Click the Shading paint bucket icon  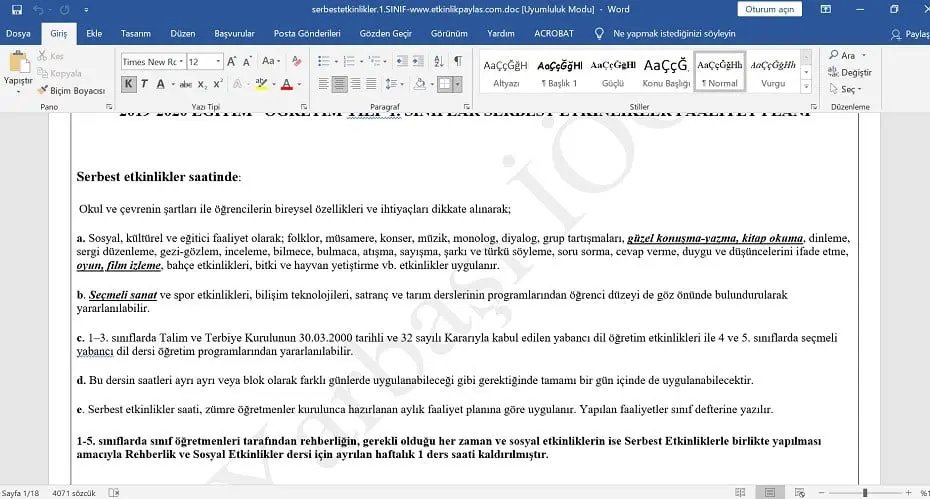[x=419, y=84]
